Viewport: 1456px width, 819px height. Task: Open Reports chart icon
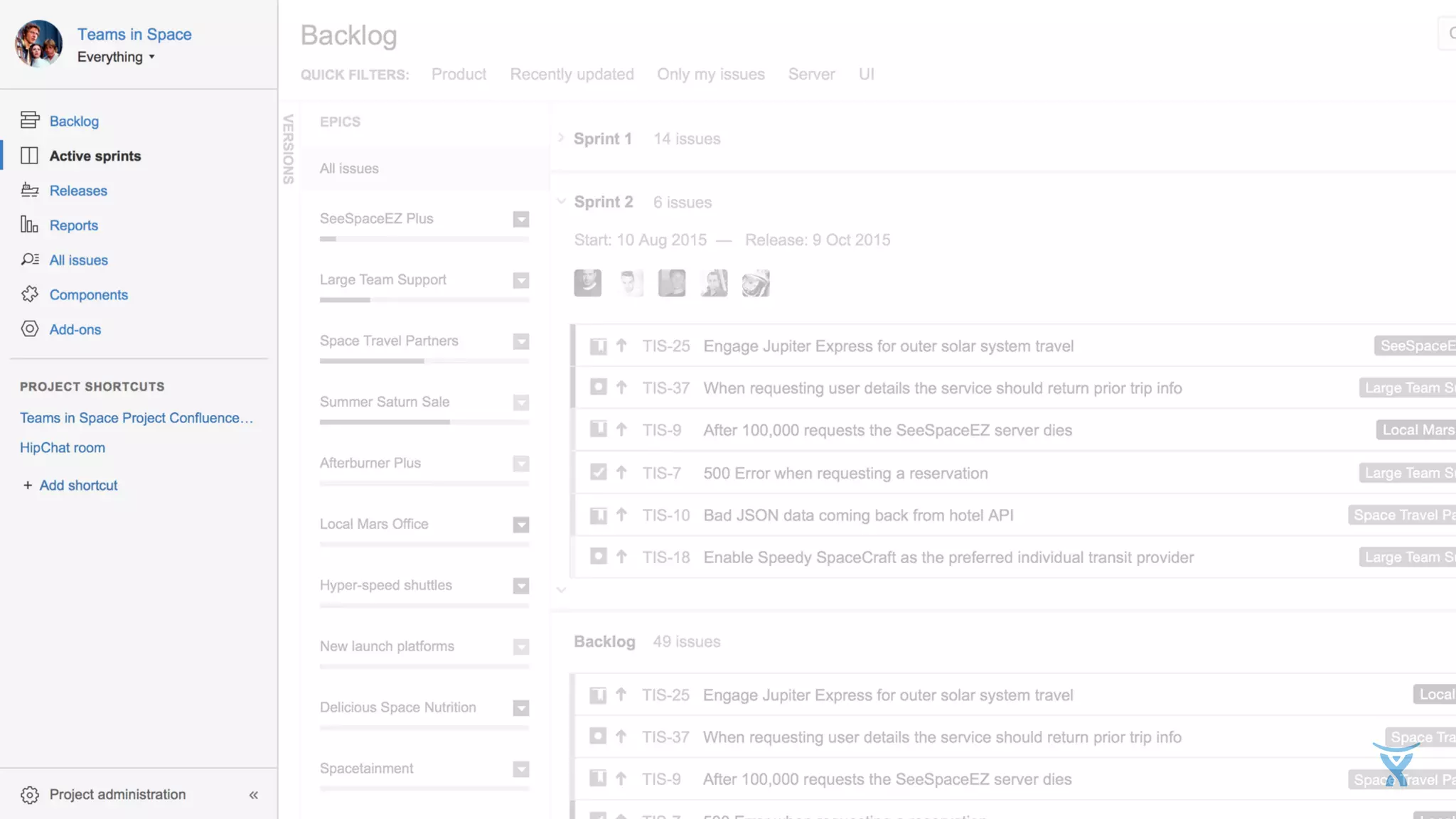[29, 225]
